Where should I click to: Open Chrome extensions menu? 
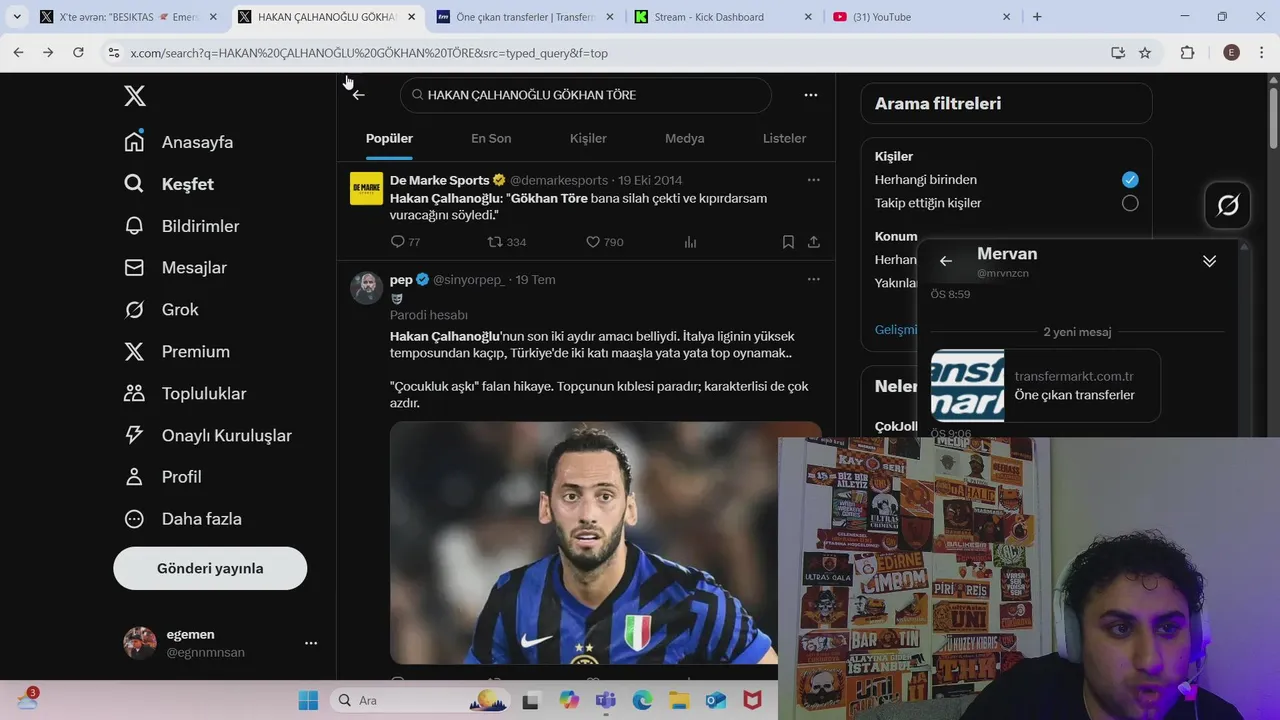click(x=1187, y=53)
